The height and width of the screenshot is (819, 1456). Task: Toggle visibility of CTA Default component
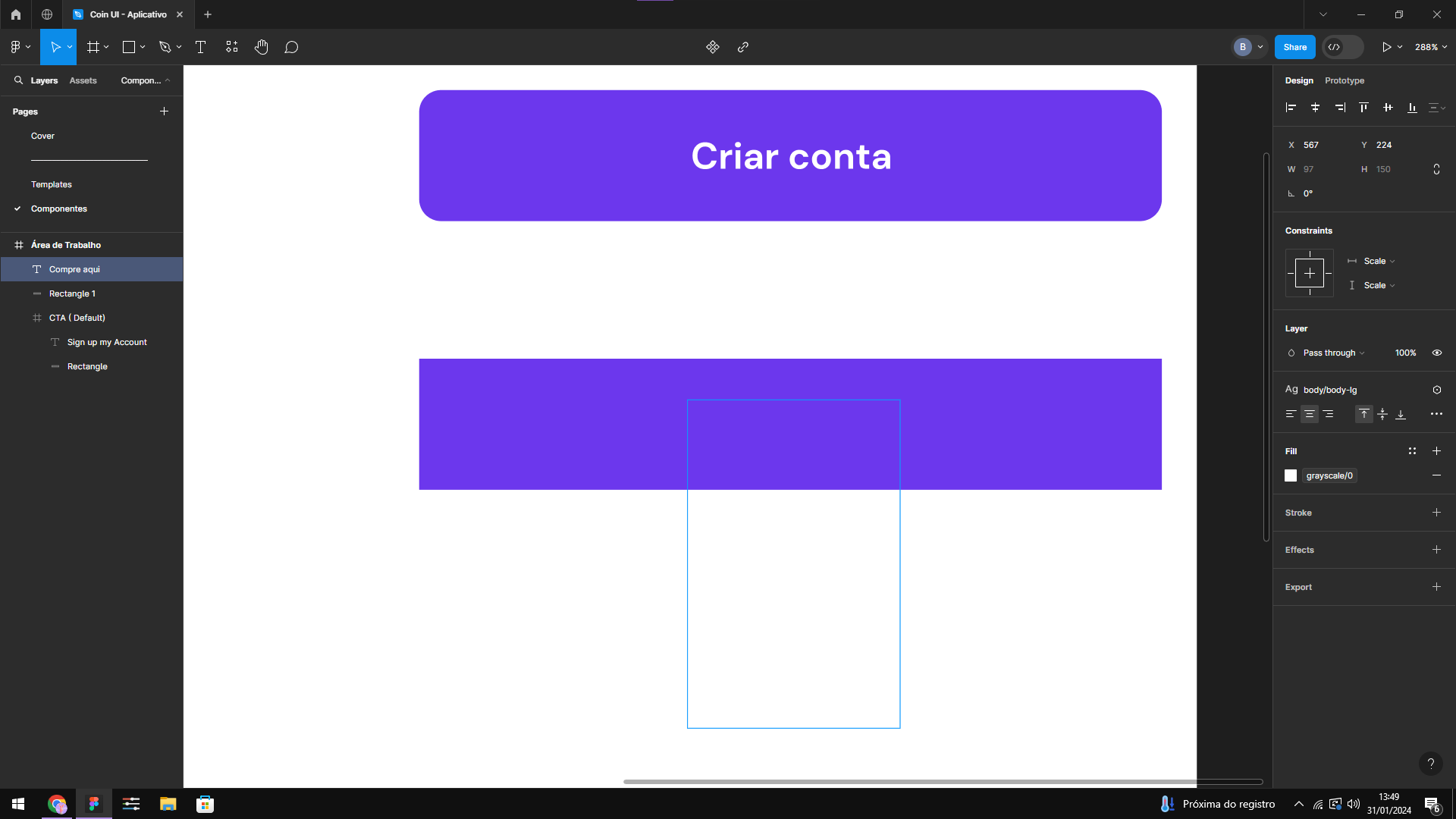[170, 317]
